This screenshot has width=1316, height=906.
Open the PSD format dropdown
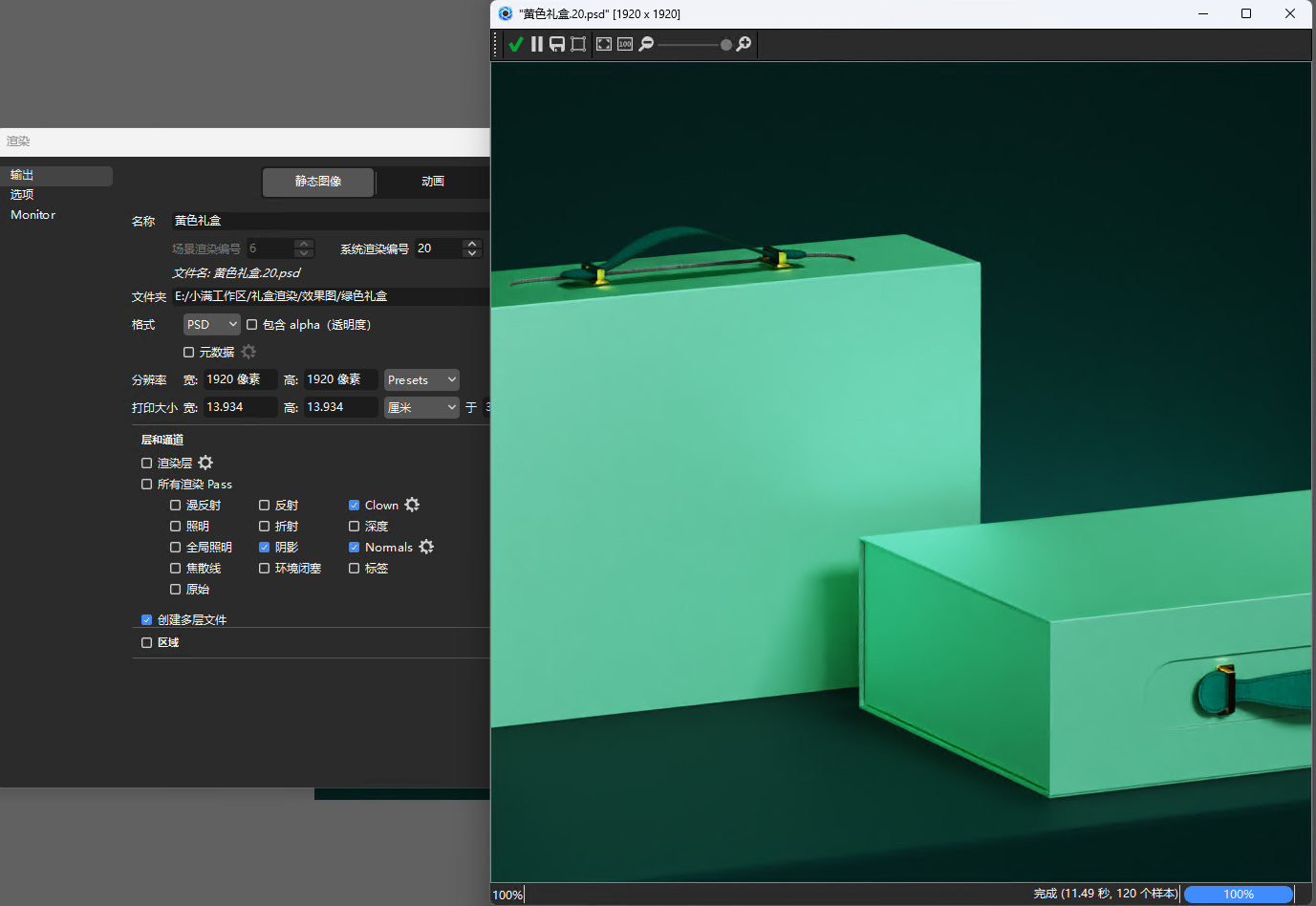click(211, 325)
